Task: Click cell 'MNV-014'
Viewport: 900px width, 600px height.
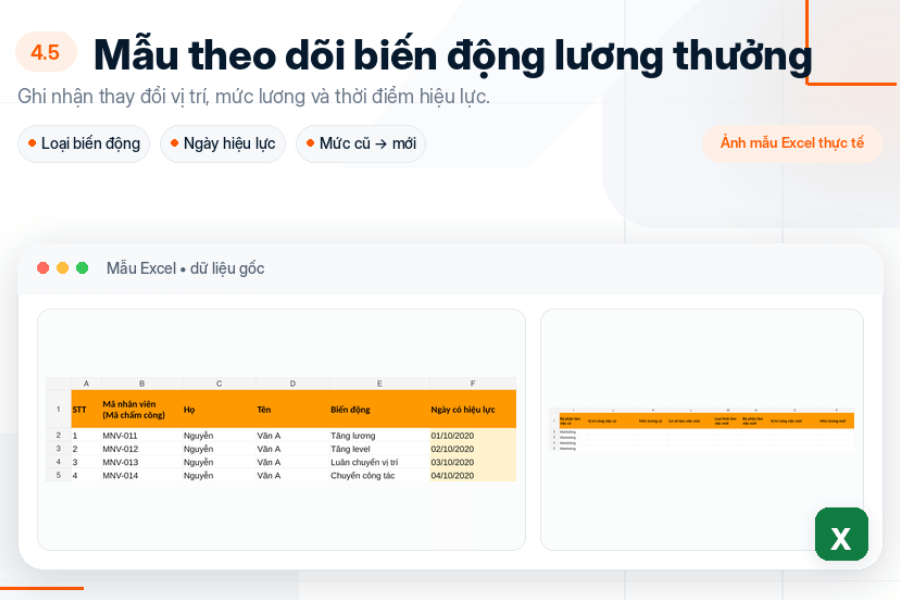Action: [x=142, y=475]
